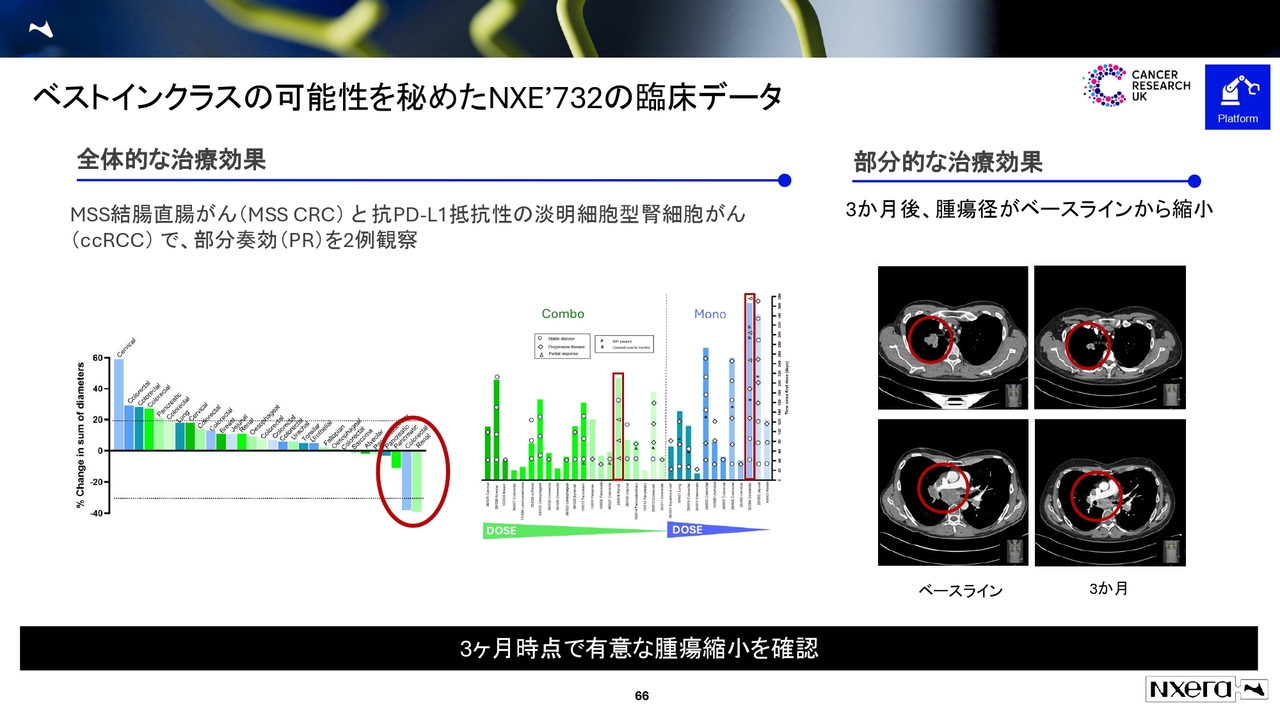The width and height of the screenshot is (1280, 720).
Task: Open the bottom-left baseline CT scan image
Action: coord(952,492)
